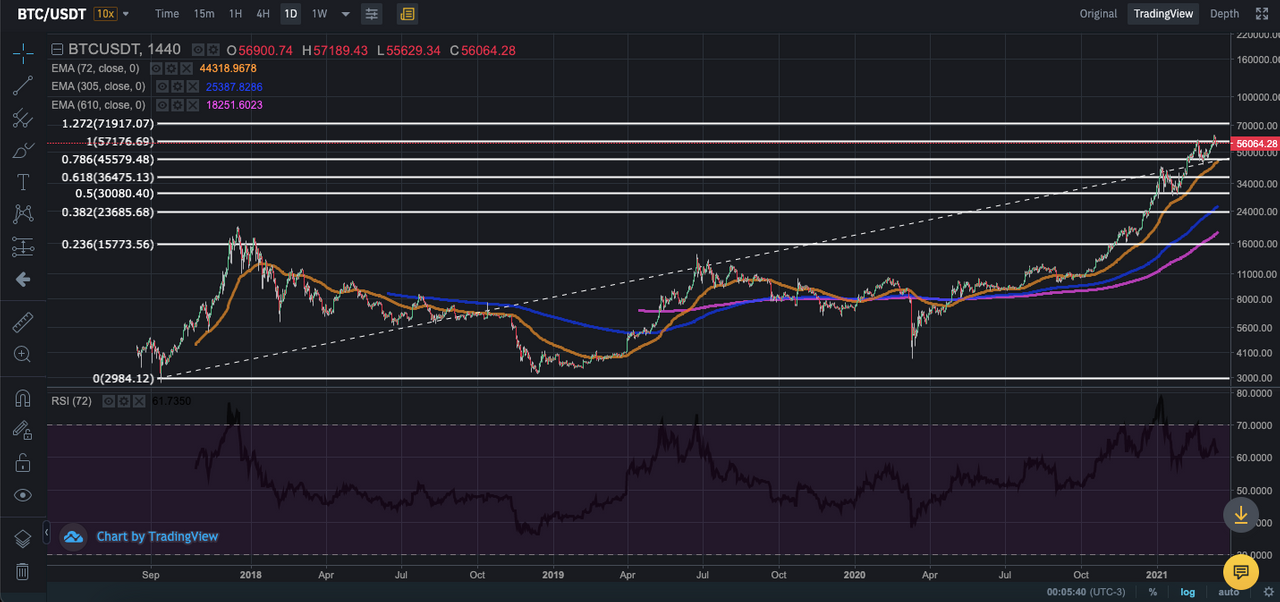Click the 56064.28 current price label
Screen dimensions: 1280x602
1256,143
